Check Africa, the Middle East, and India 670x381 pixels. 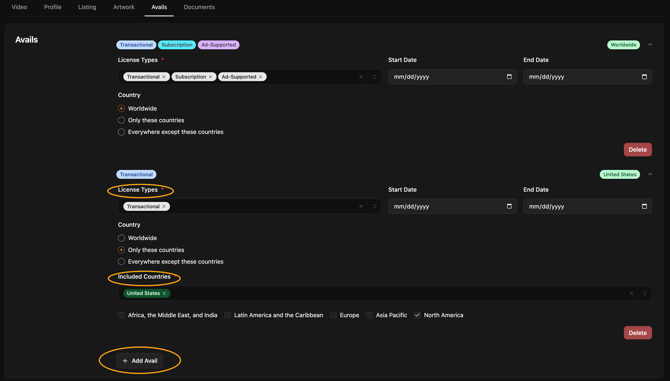[121, 315]
